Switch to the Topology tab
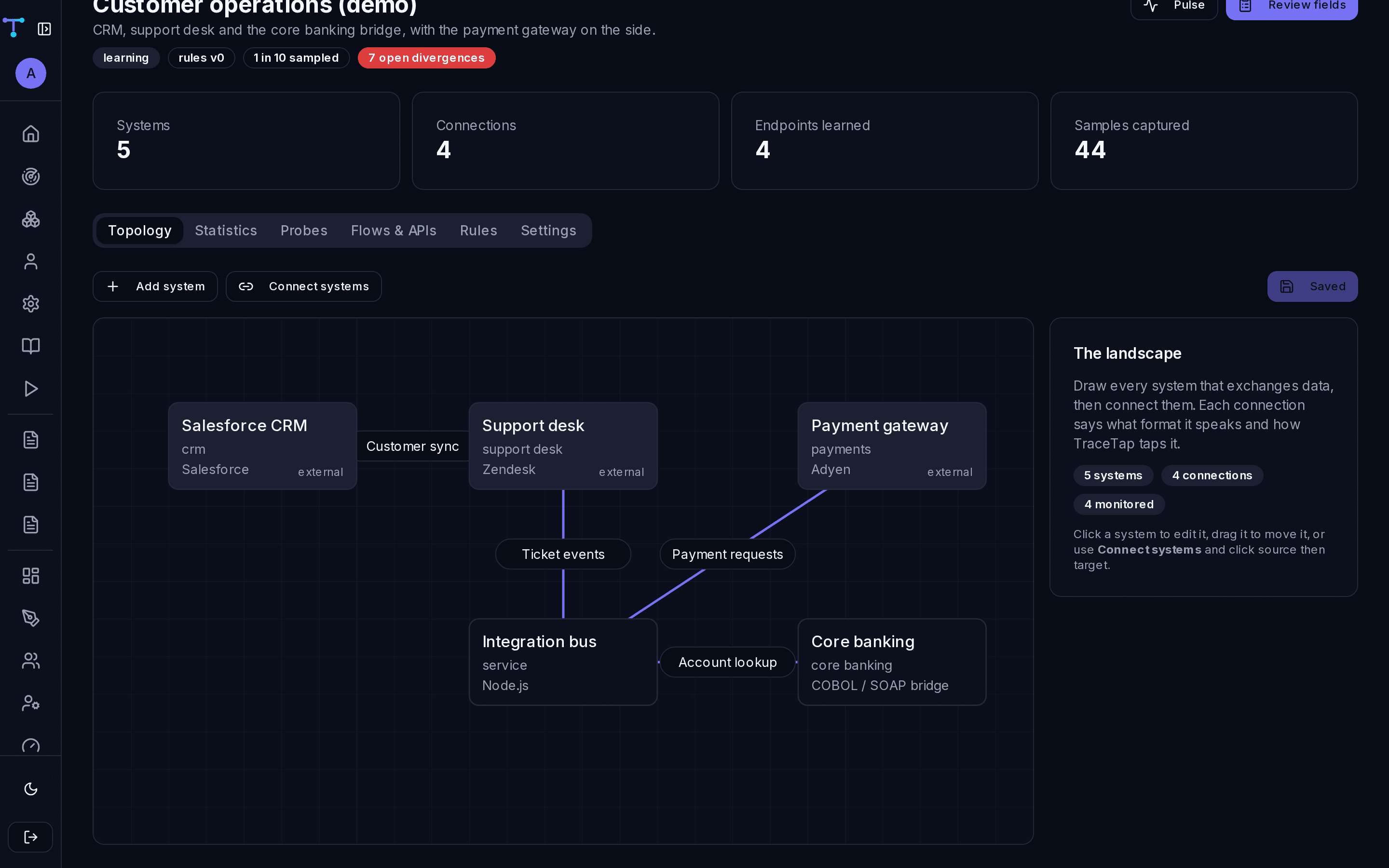The height and width of the screenshot is (868, 1389). 139,230
